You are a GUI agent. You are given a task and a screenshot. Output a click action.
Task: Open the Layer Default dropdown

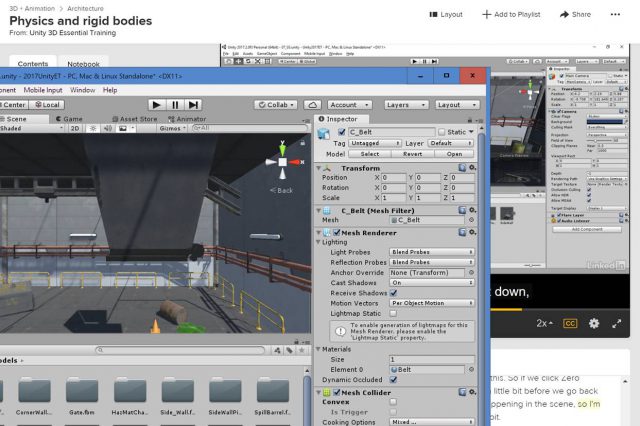pos(451,143)
